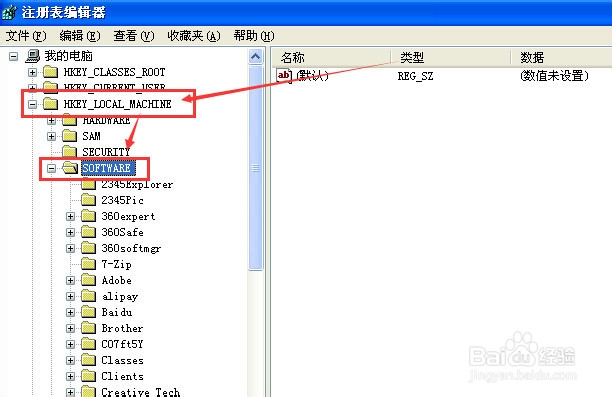Expand the Classes key
The width and height of the screenshot is (612, 397).
pos(71,360)
